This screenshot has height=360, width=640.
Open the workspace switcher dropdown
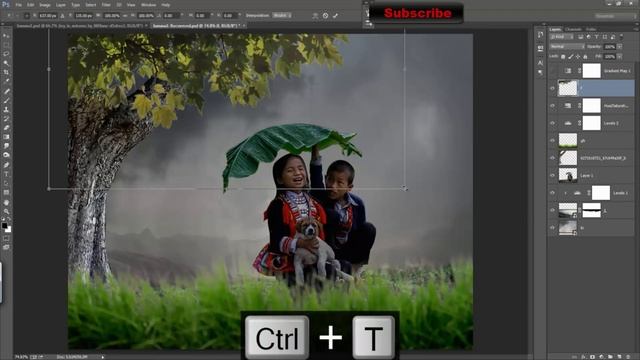pos(615,16)
